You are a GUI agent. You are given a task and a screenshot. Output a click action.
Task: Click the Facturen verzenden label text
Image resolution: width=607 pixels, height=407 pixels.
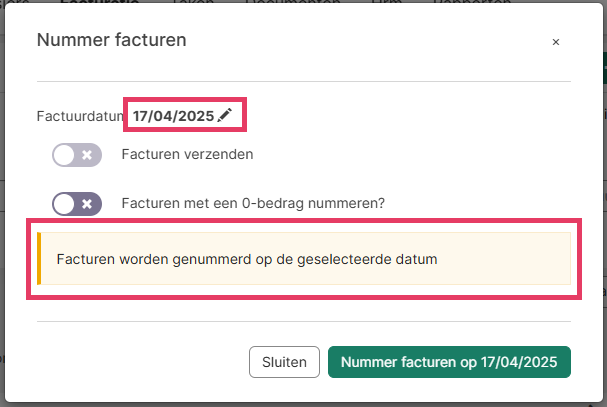(187, 155)
